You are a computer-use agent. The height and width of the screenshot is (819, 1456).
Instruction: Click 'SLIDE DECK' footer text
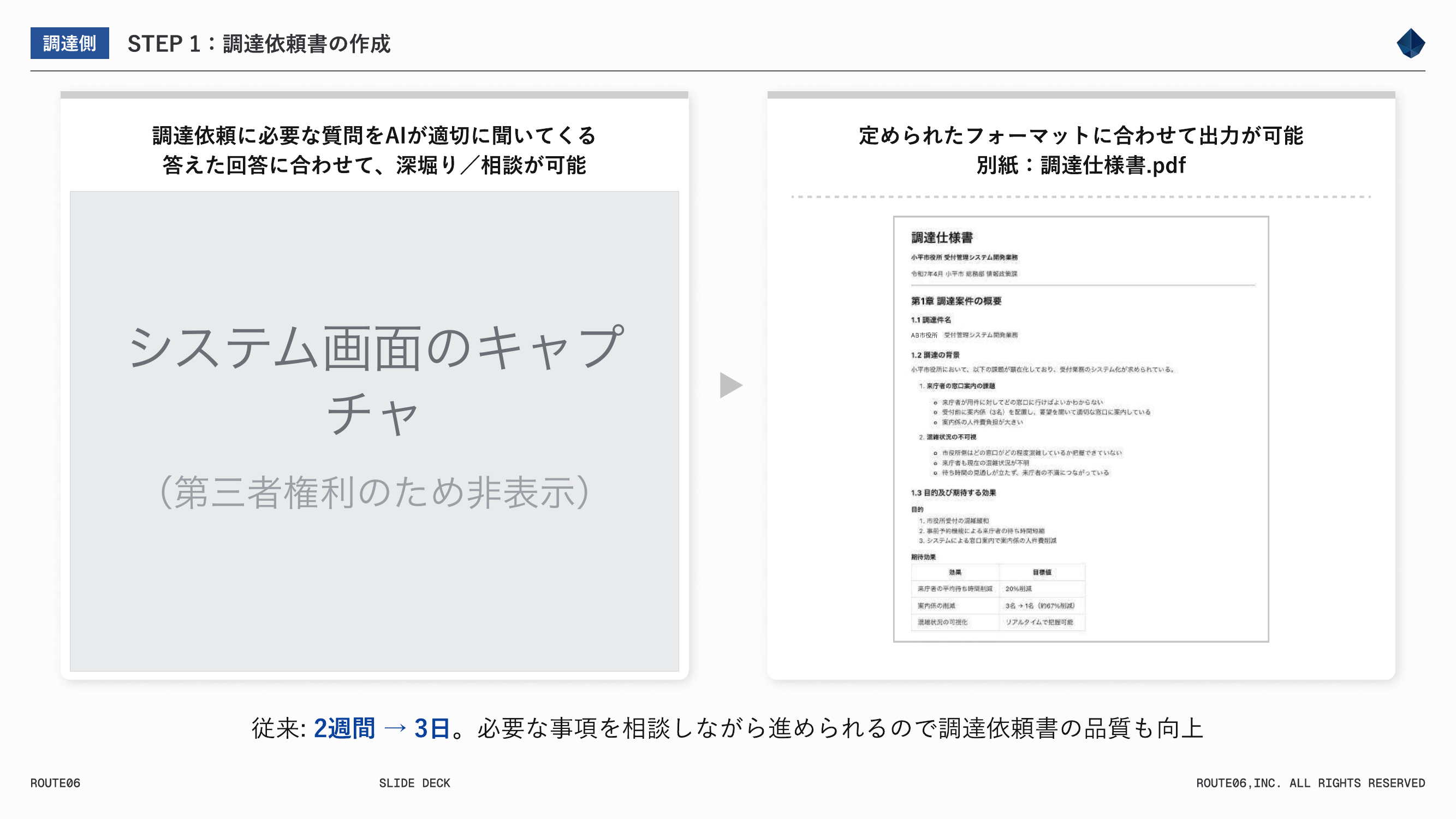tap(414, 783)
